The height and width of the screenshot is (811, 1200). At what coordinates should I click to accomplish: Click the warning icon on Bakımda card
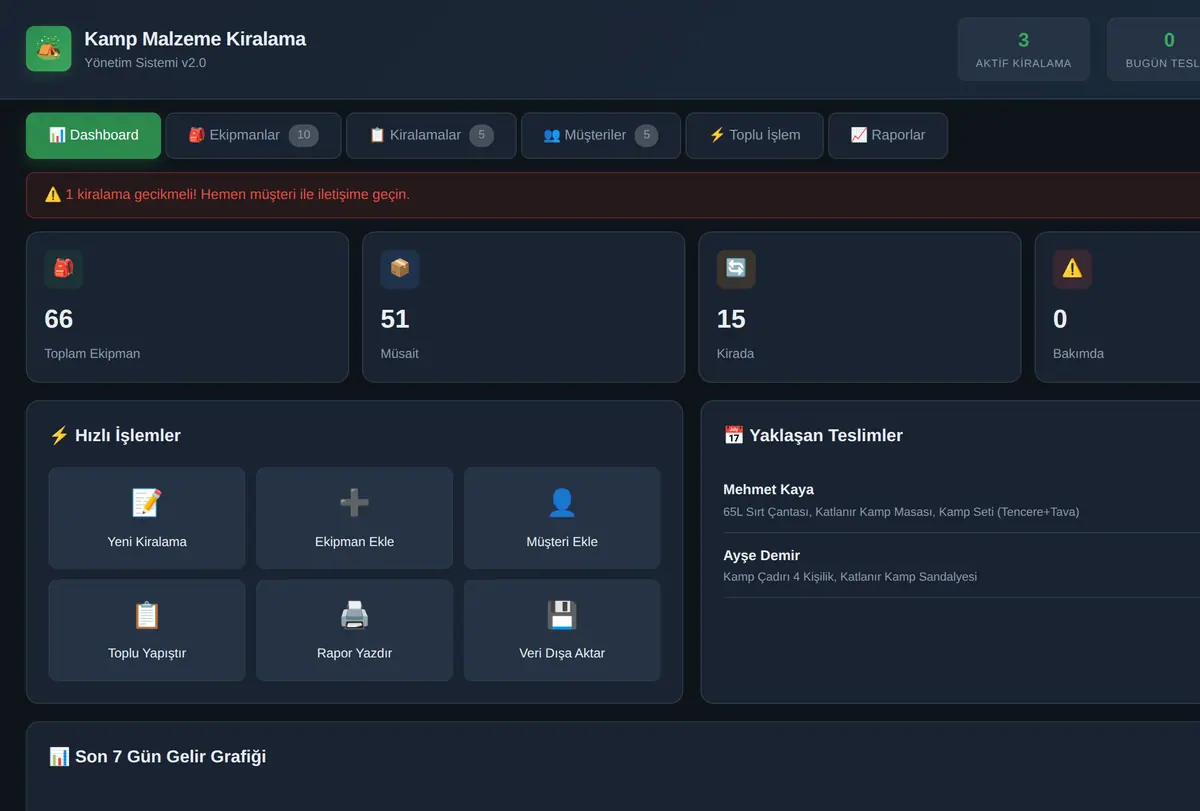click(x=1072, y=269)
